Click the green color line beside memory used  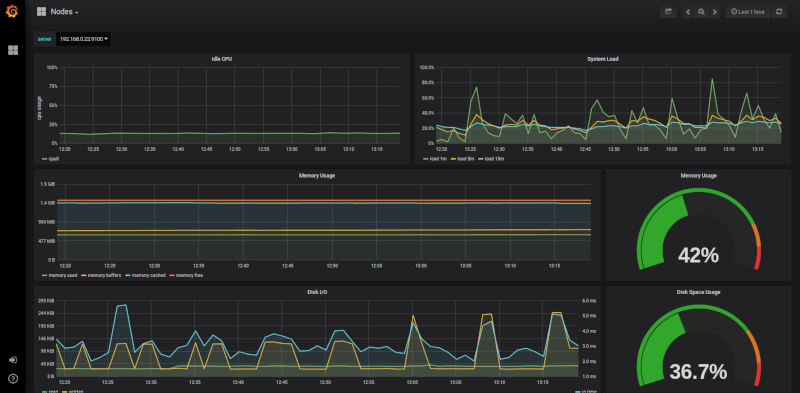[44, 276]
